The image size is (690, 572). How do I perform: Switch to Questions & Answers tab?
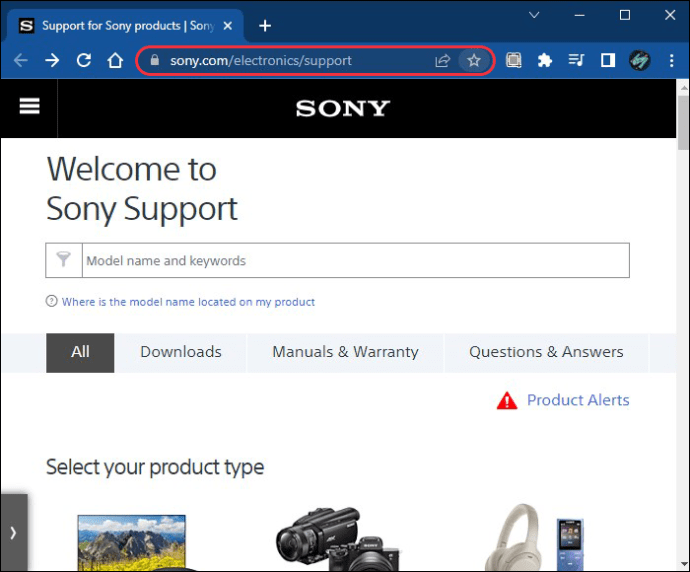pos(546,352)
